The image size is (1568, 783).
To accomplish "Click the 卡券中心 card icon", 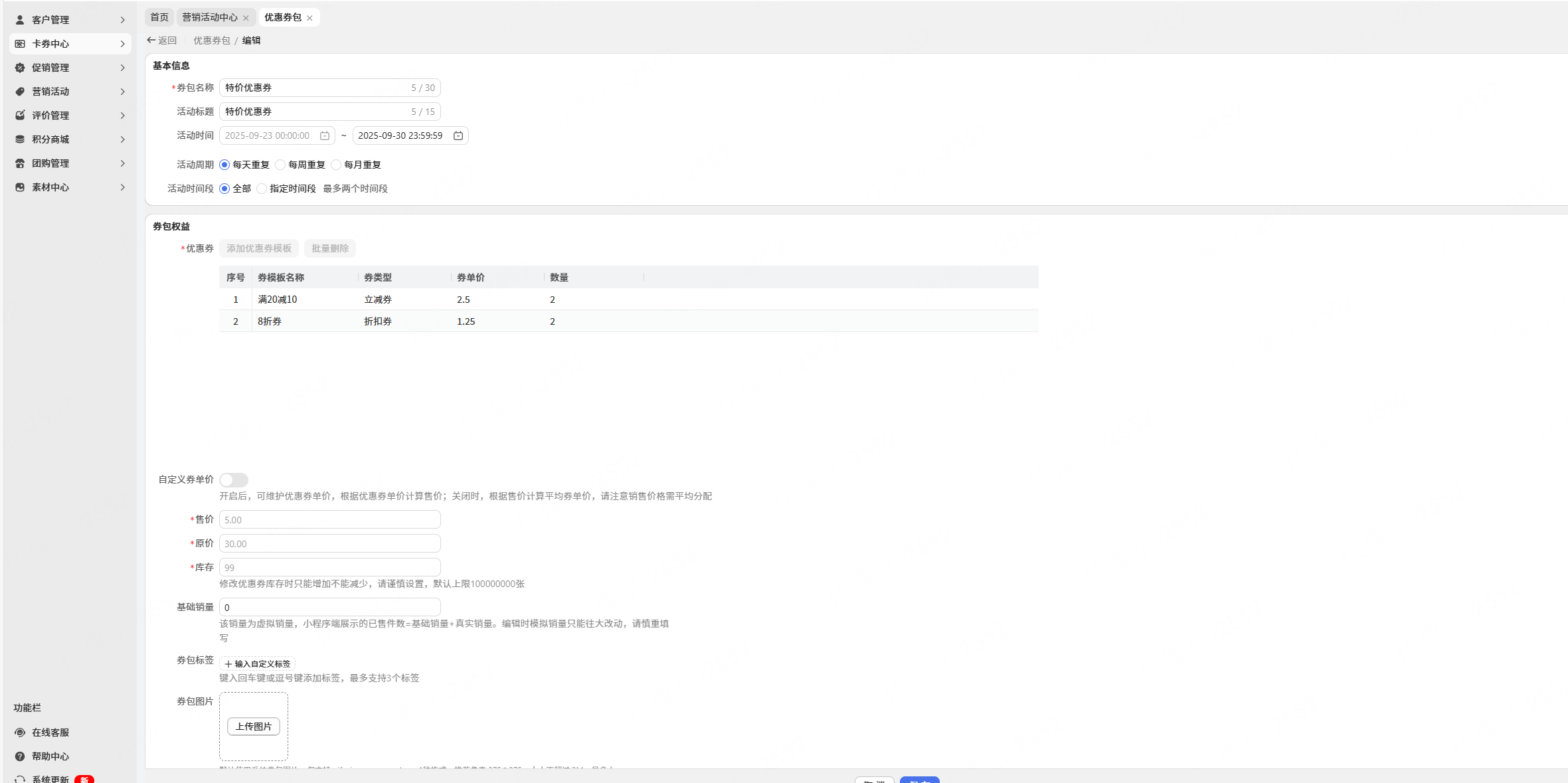I will [x=20, y=44].
